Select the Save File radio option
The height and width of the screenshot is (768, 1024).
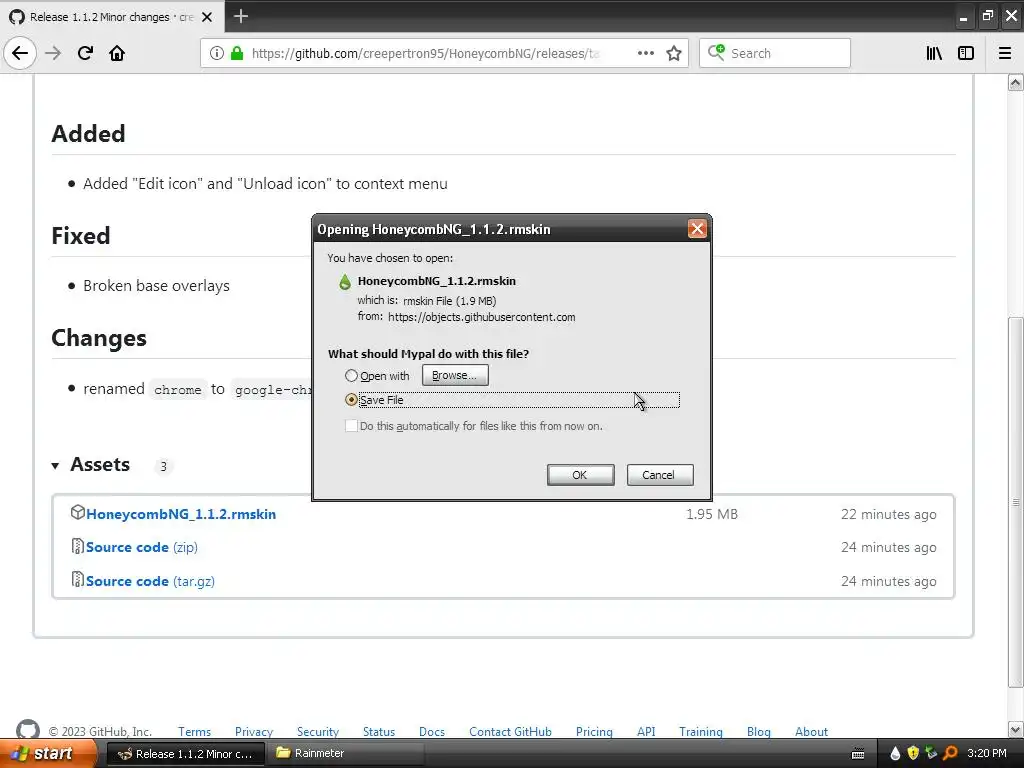click(351, 400)
